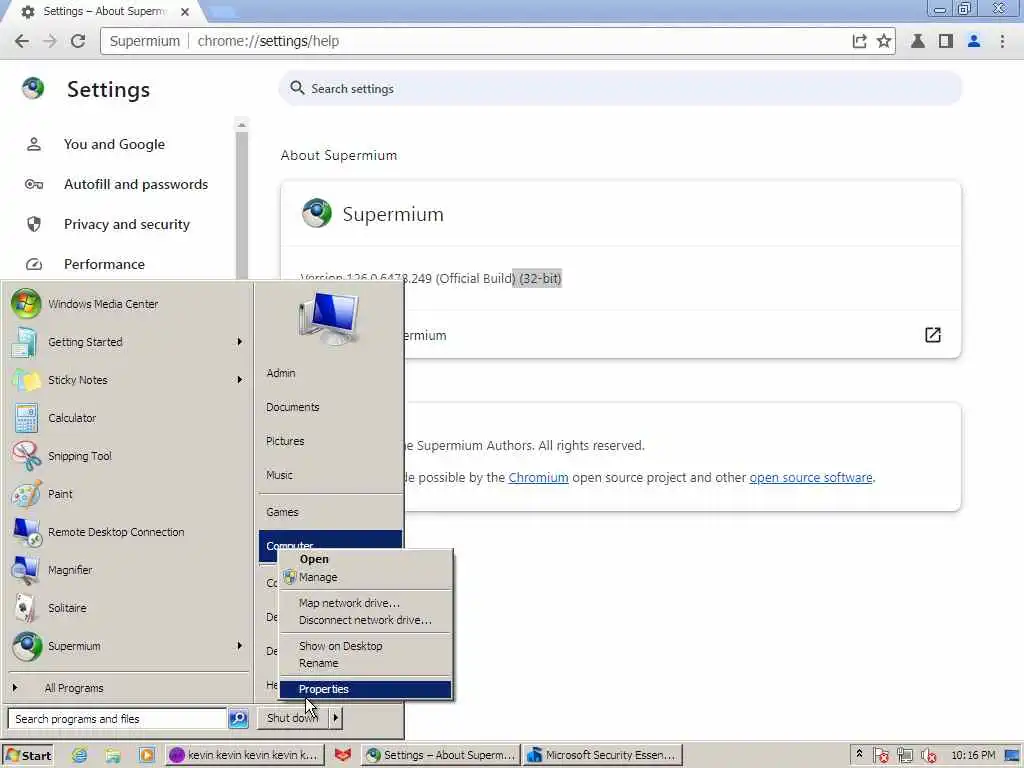Open the external link icon in Supermium card
The width and height of the screenshot is (1024, 768).
(933, 335)
